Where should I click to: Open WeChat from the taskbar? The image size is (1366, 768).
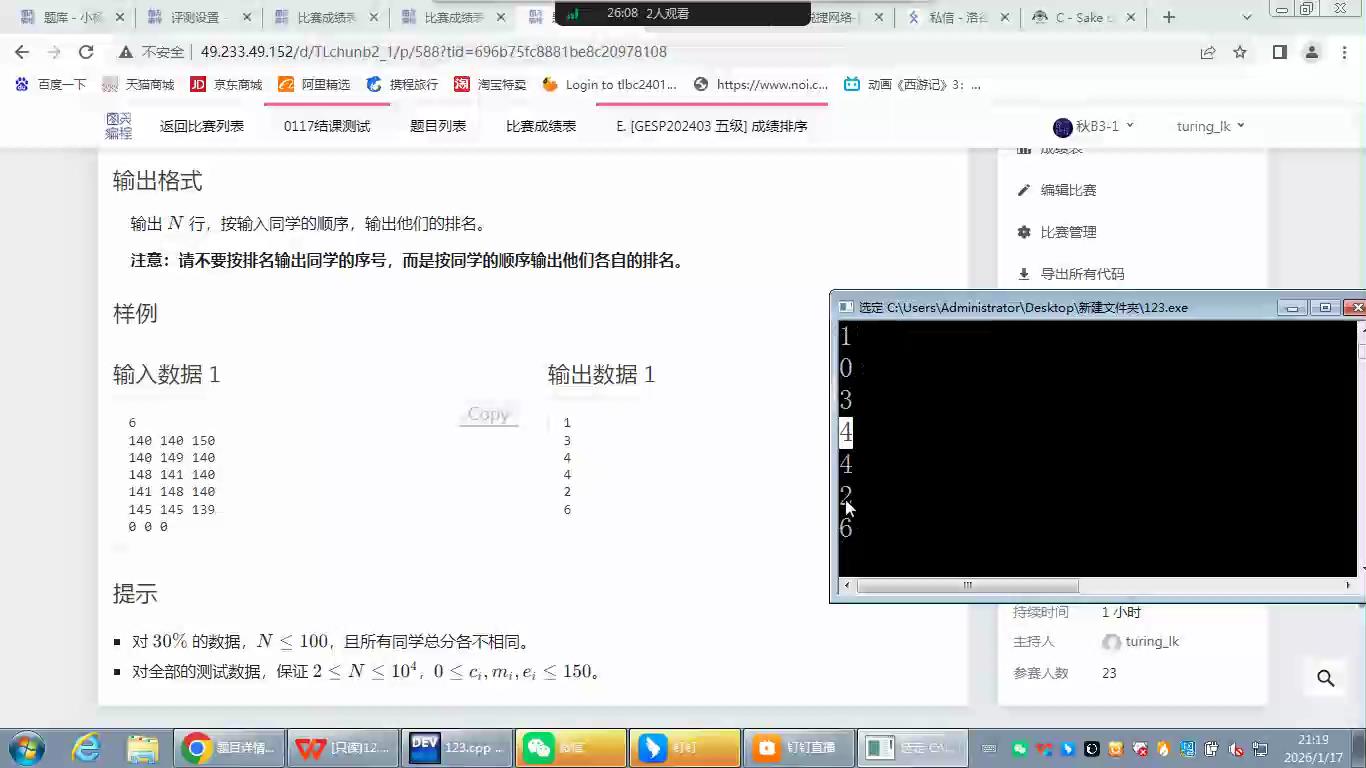pyautogui.click(x=570, y=748)
